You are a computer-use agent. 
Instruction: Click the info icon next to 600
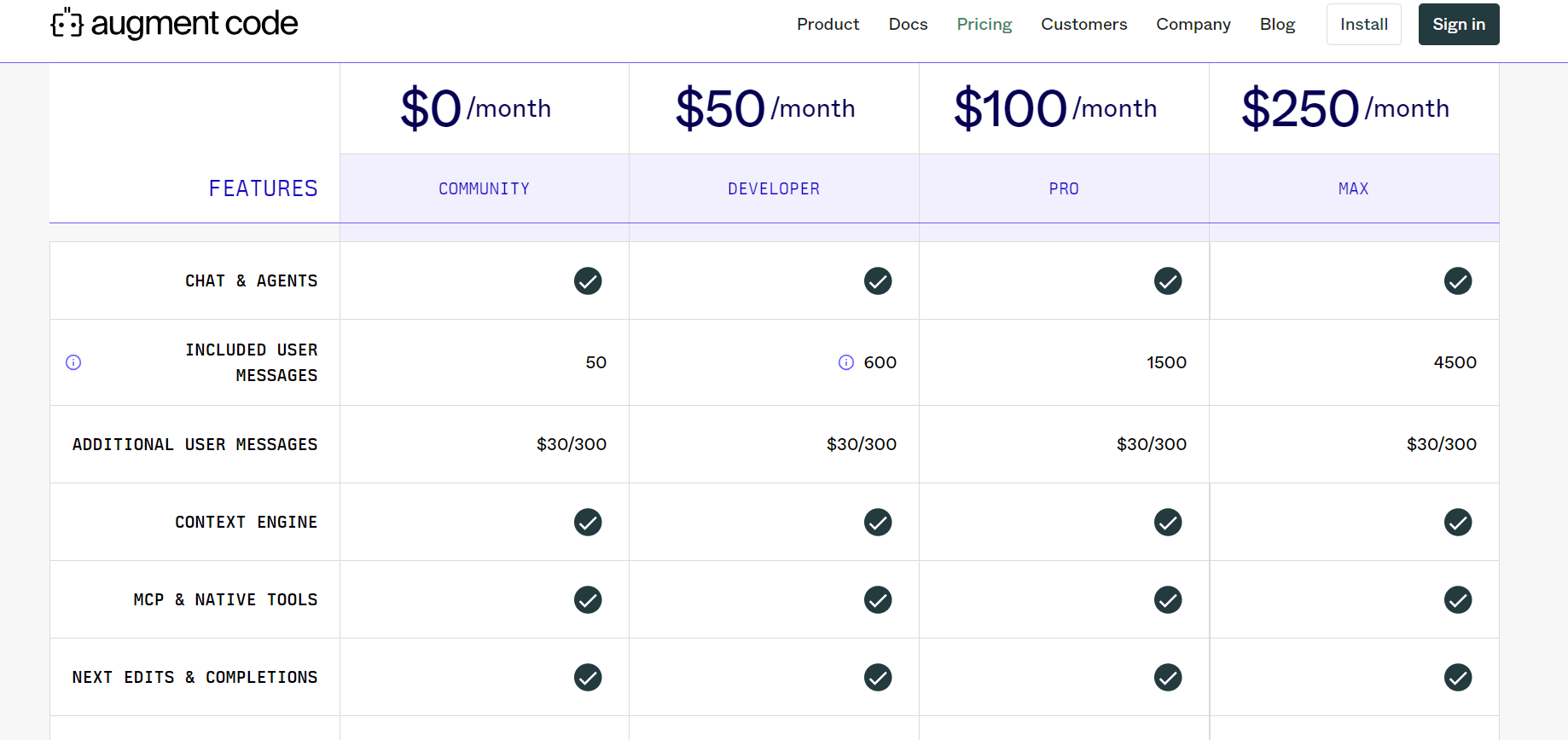846,362
